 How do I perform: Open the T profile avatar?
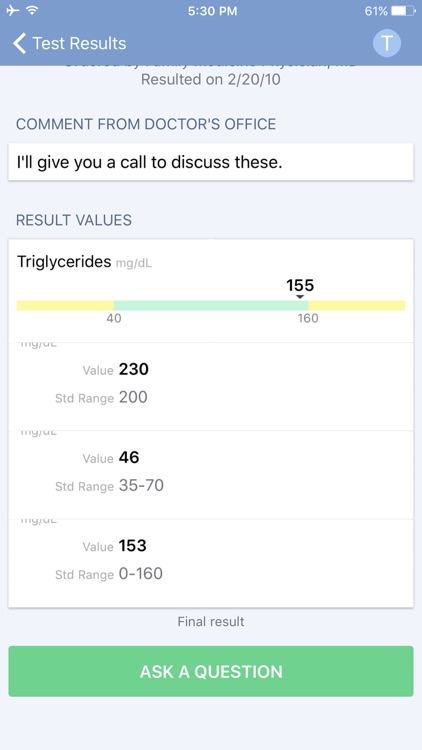click(387, 43)
